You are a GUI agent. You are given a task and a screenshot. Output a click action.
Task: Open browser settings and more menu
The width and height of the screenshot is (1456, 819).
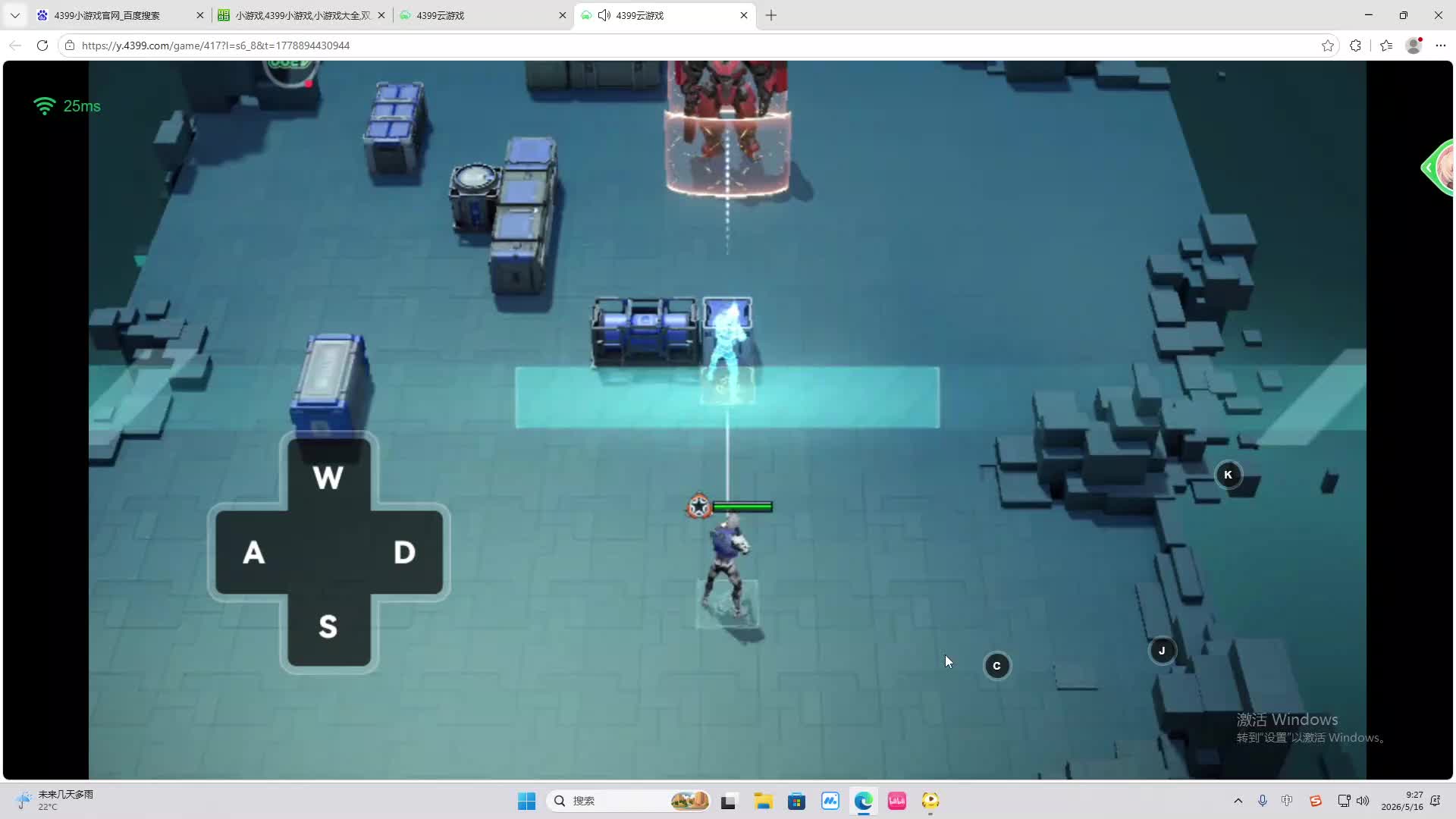pos(1441,45)
